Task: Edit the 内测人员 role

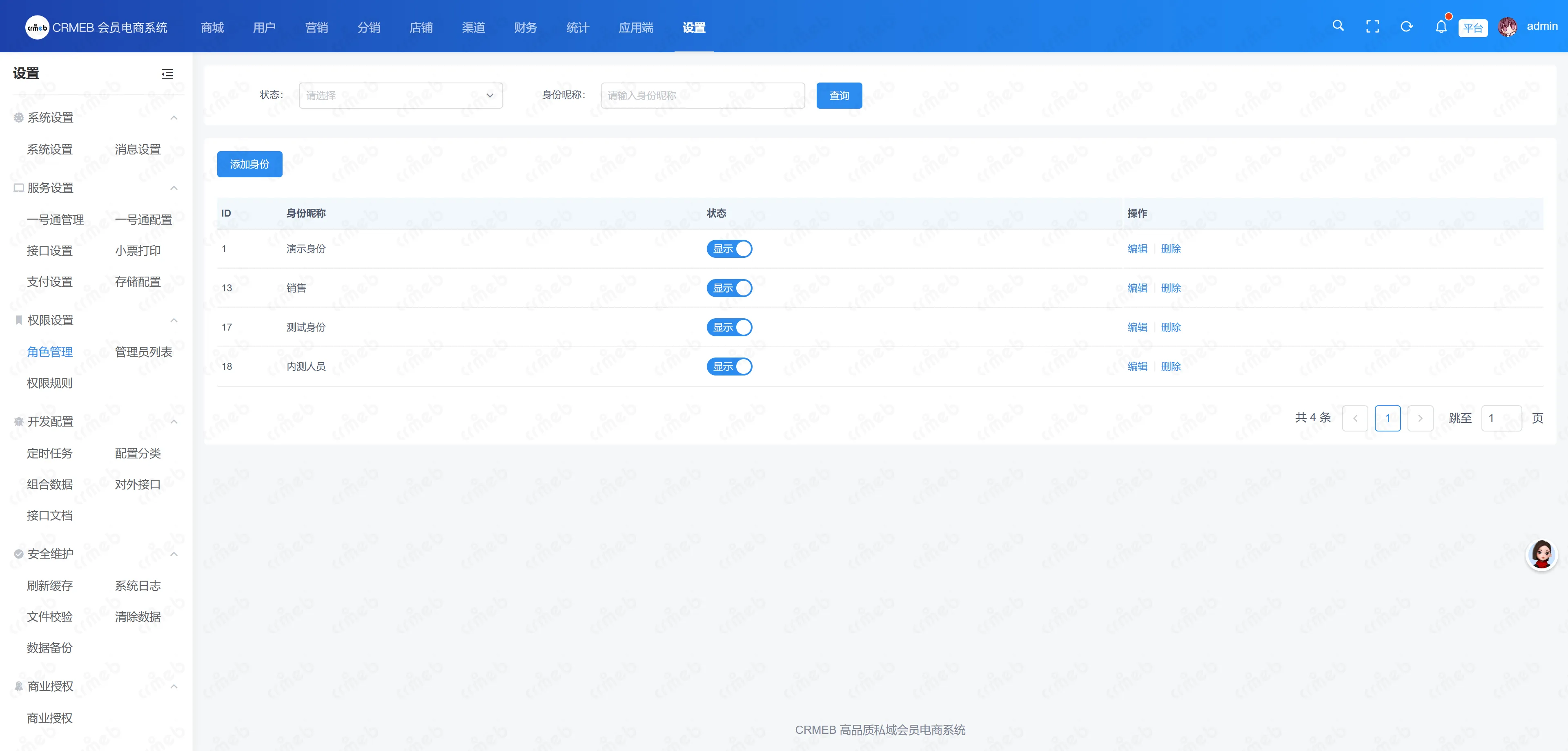Action: click(1137, 366)
